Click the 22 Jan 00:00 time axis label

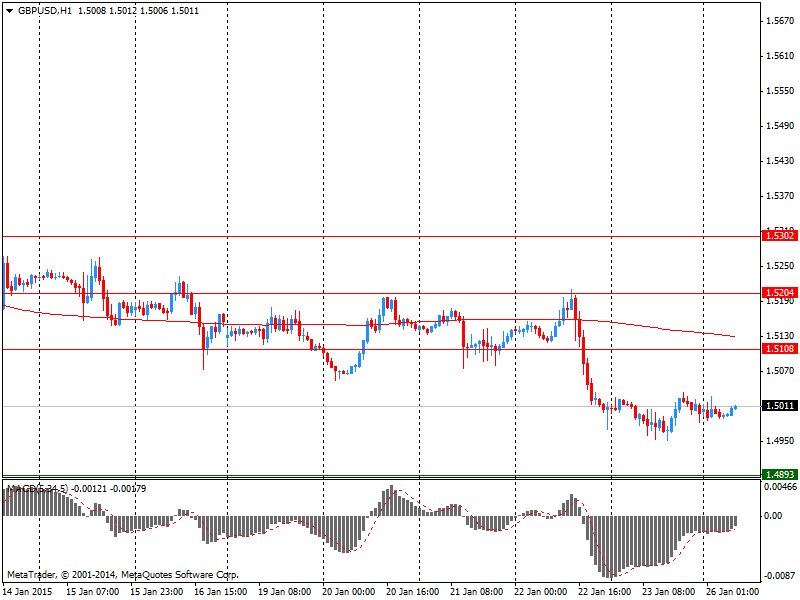pos(540,592)
